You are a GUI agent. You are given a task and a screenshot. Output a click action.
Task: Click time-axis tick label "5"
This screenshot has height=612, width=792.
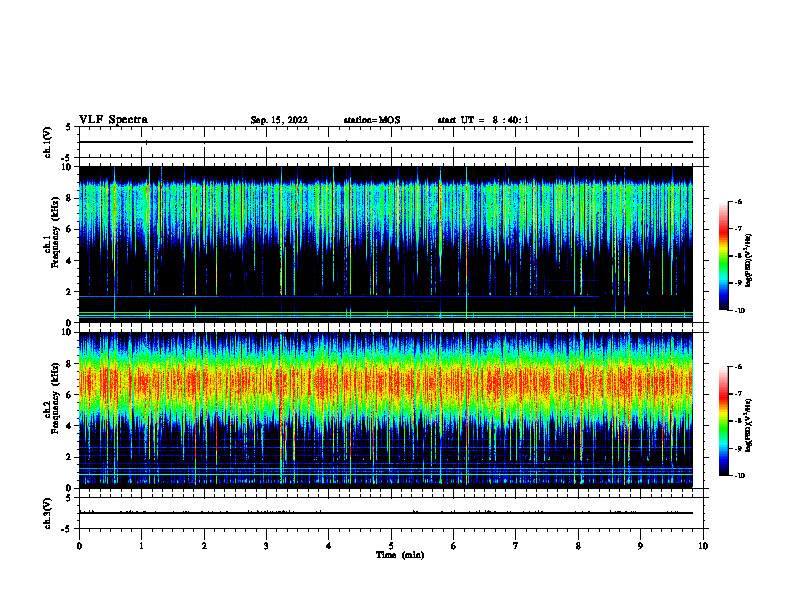[x=391, y=546]
